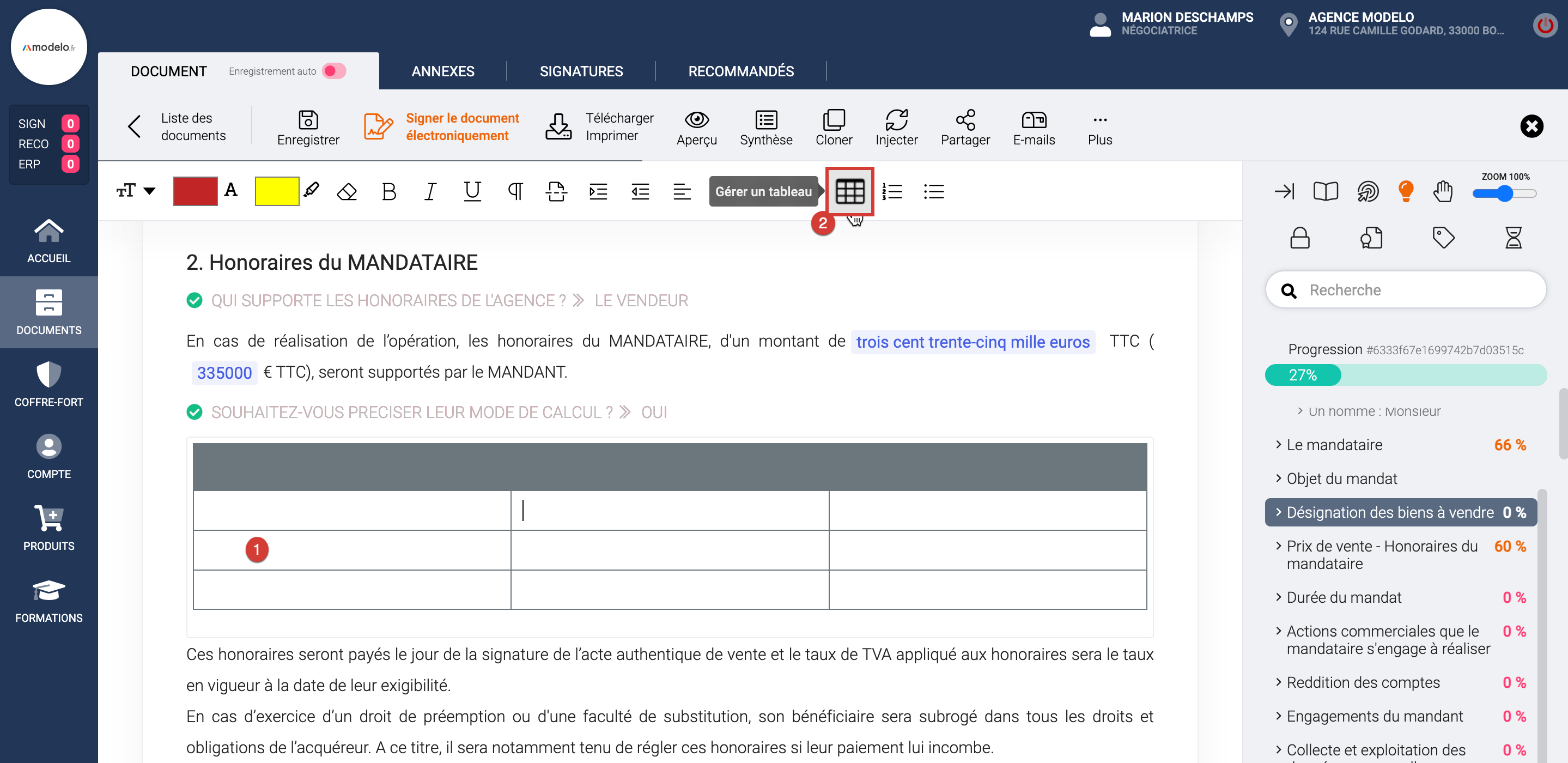This screenshot has width=1568, height=763.
Task: Click Signer le document électroniquement
Action: (x=461, y=126)
